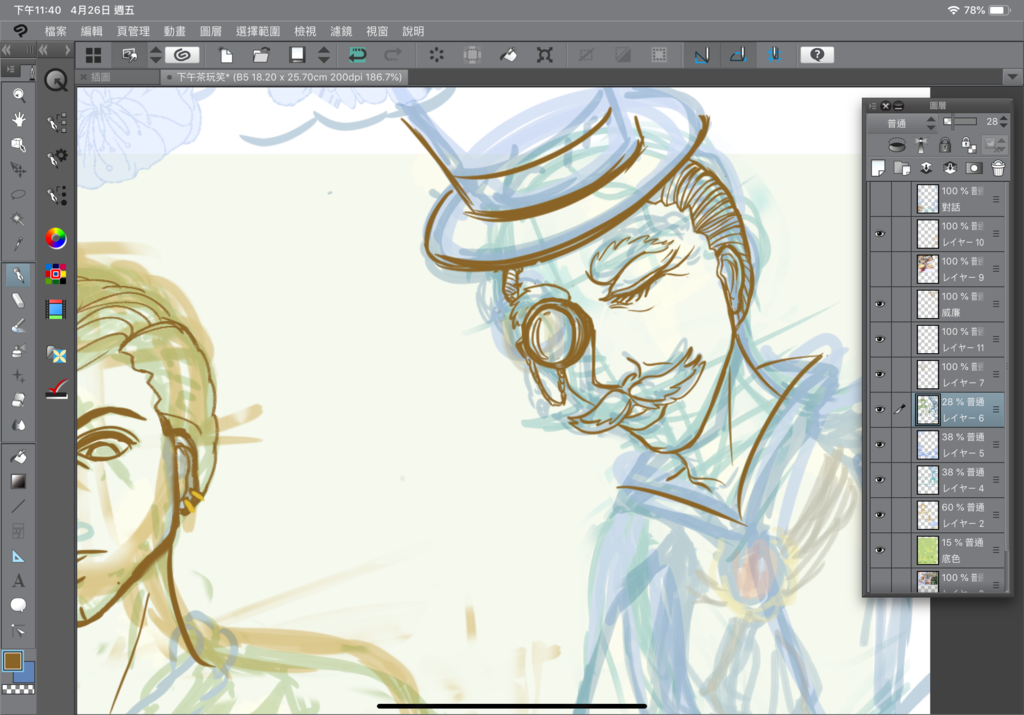Open the Color set palette
Viewport: 1024px width, 715px height.
(56, 274)
